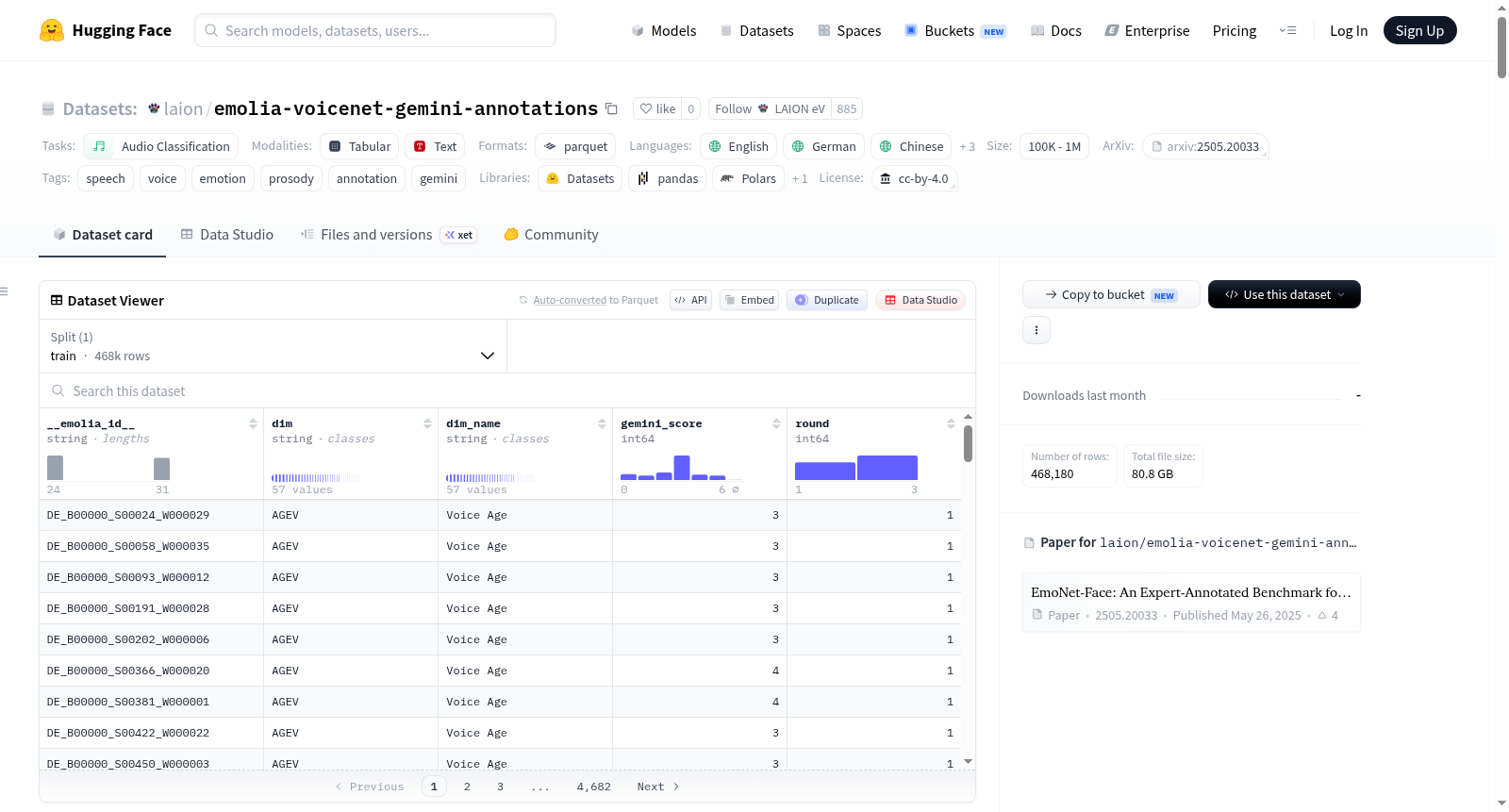The height and width of the screenshot is (812, 1509).
Task: Open the arxiv:2505.20033 tag
Action: point(1205,146)
